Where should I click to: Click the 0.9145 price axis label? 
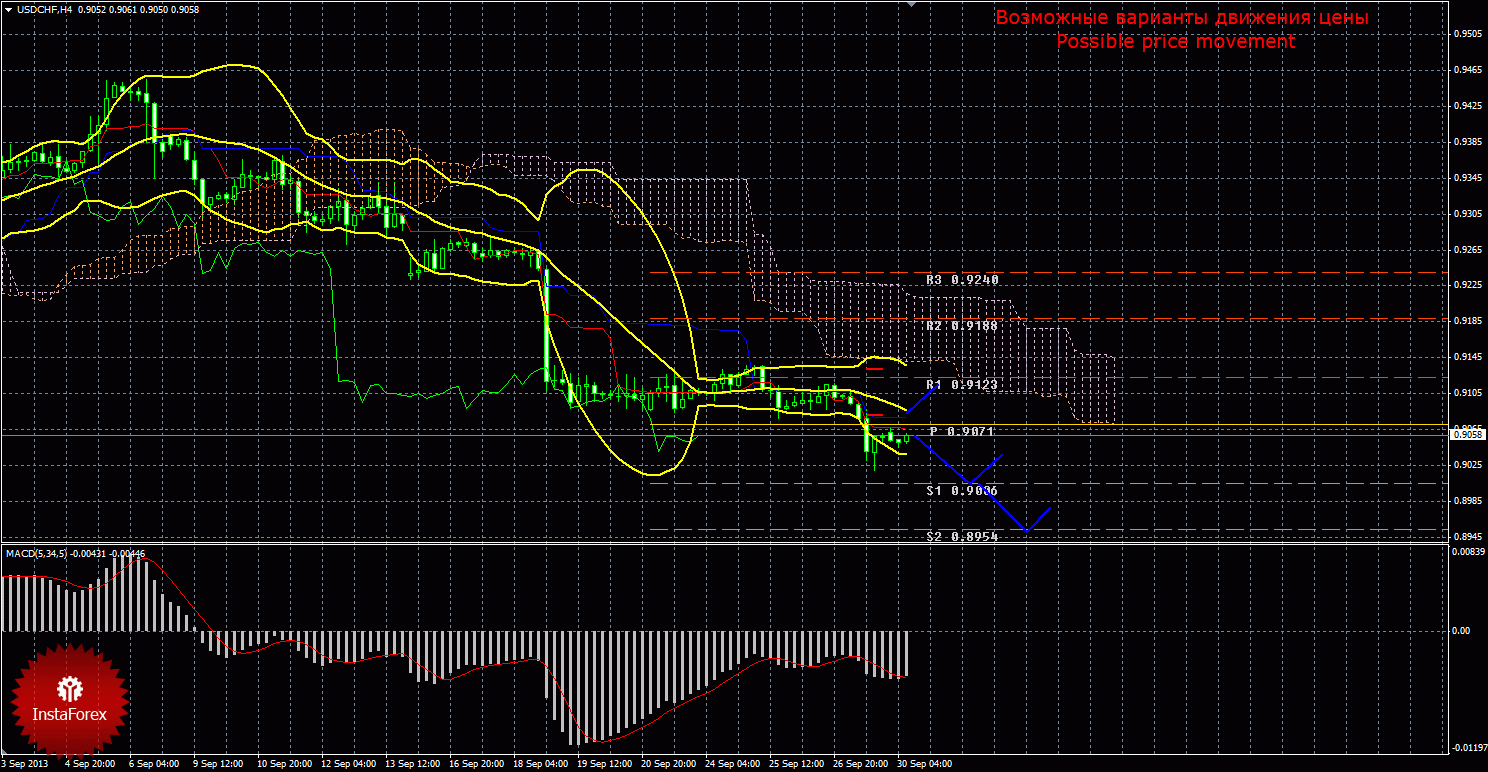tap(1468, 358)
